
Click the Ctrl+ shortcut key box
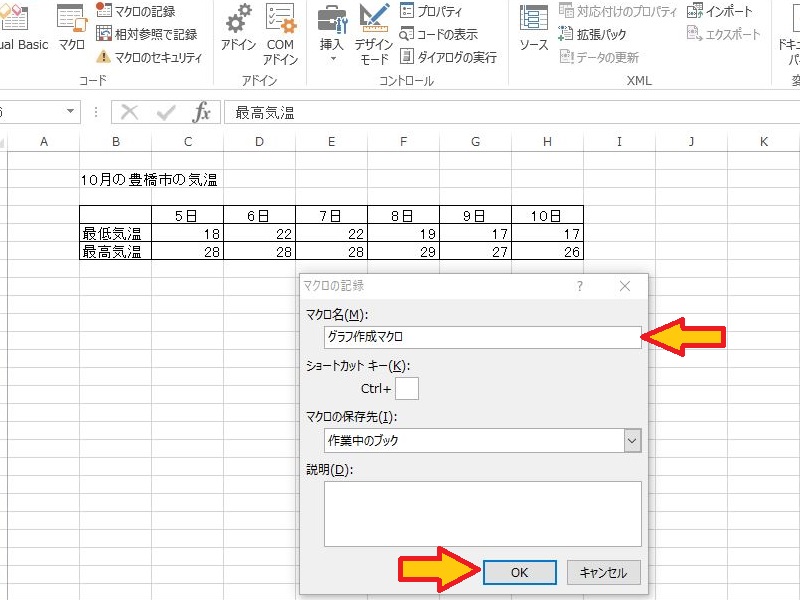(x=407, y=388)
